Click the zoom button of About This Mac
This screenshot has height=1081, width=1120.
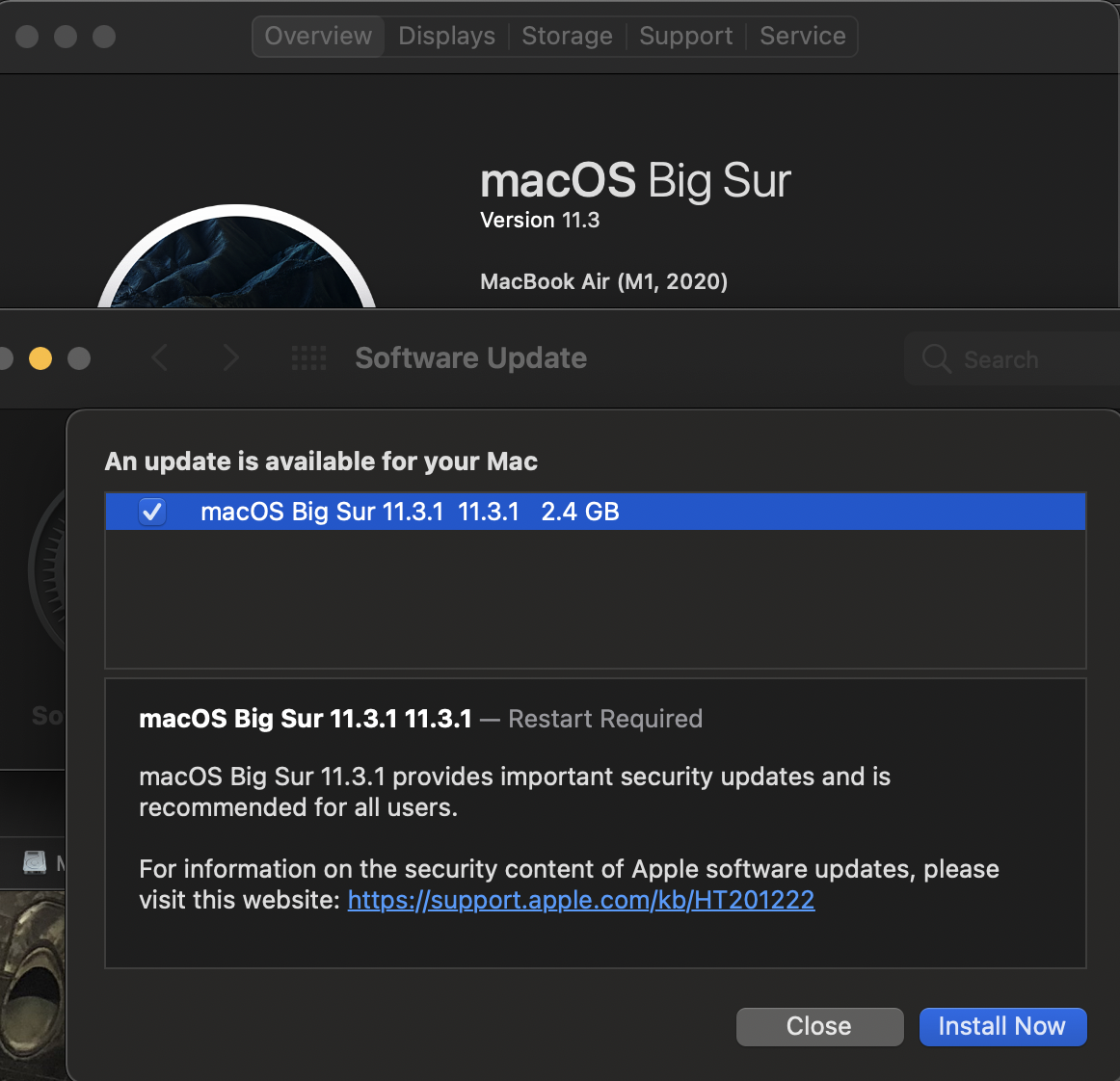tap(103, 37)
